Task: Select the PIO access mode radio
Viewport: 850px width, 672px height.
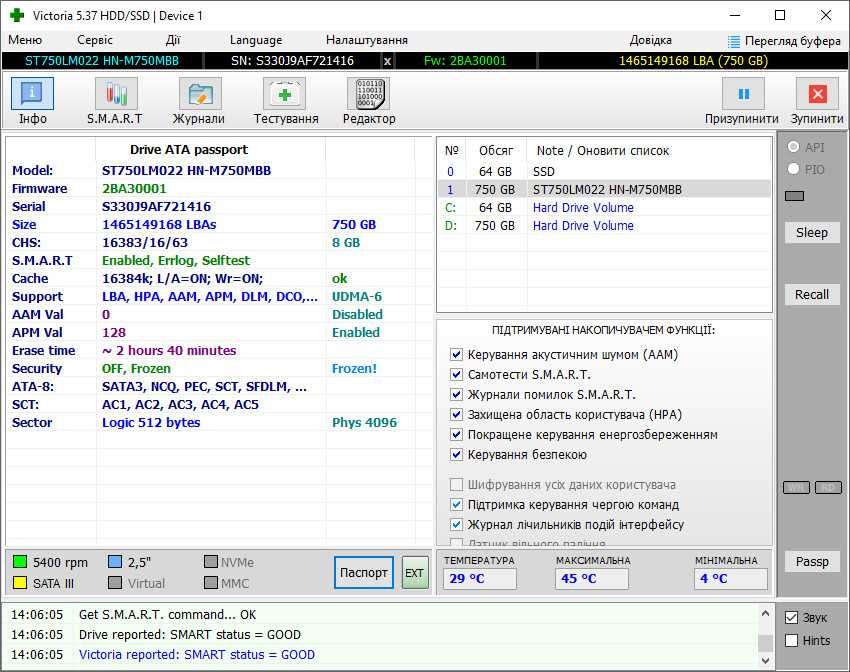Action: pyautogui.click(x=794, y=169)
